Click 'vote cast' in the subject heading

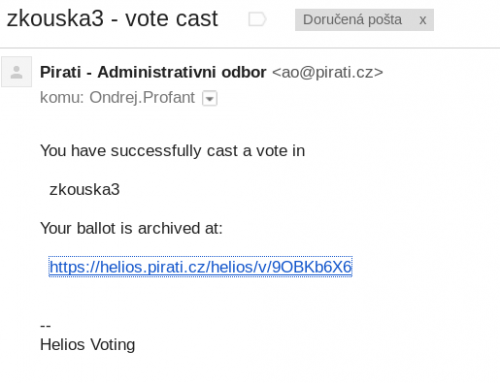click(x=171, y=19)
